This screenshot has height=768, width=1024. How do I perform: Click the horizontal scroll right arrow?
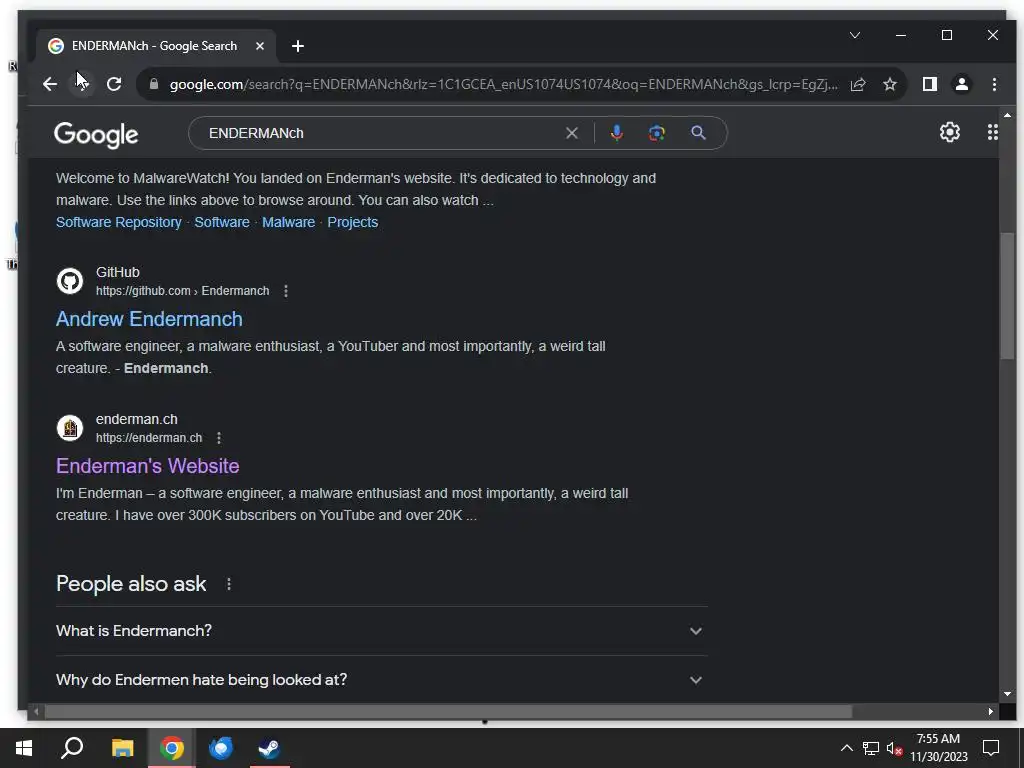click(991, 711)
